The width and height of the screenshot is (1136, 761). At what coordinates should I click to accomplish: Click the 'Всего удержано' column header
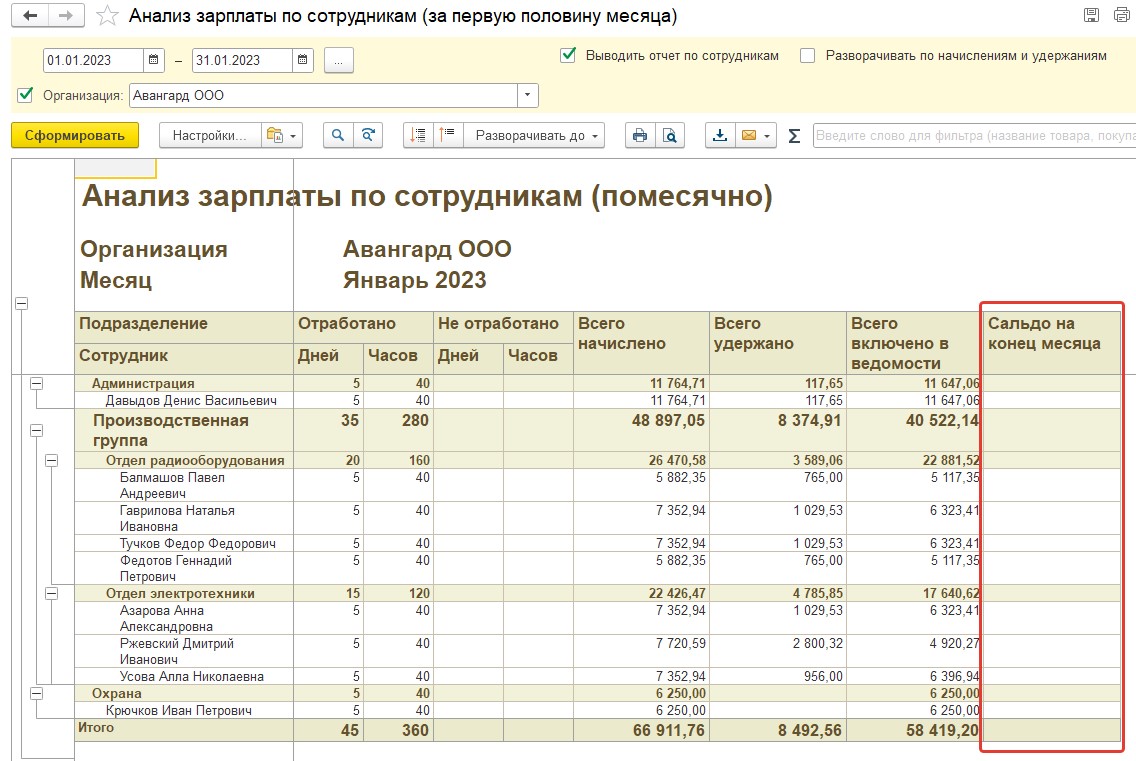click(778, 343)
